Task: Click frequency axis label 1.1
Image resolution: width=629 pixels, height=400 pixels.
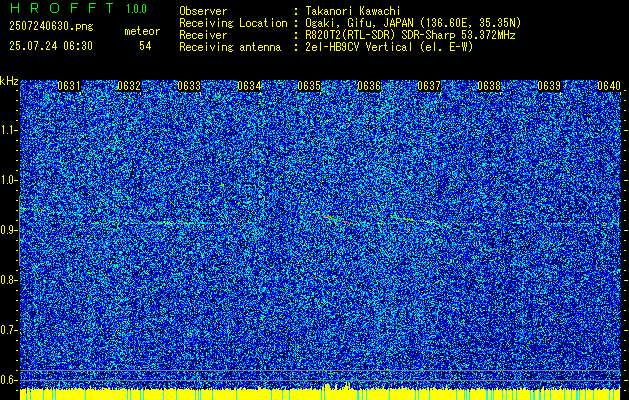Action: pos(8,130)
